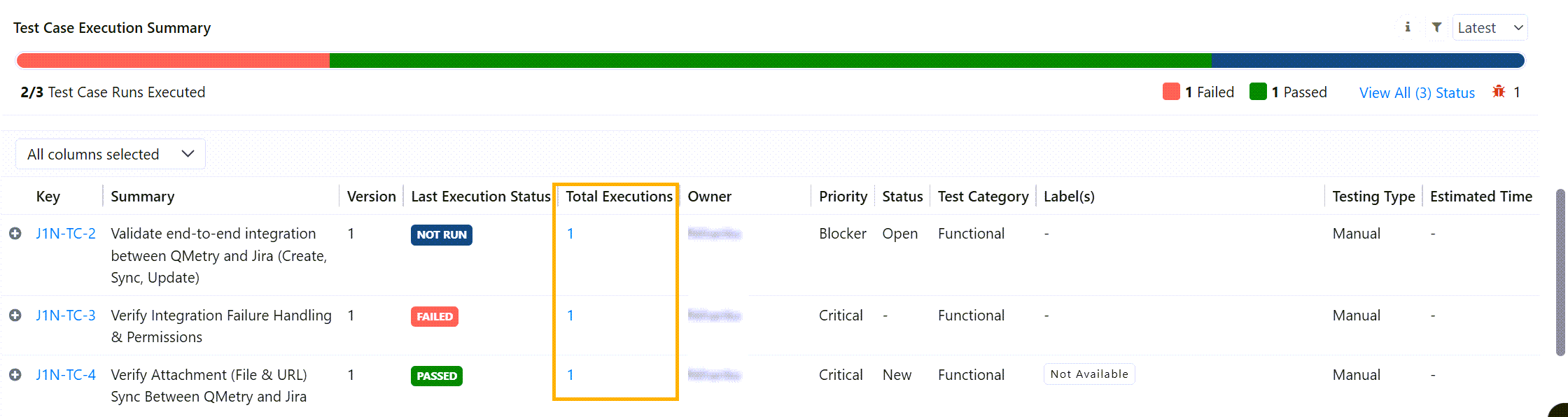Expand row J1N-TC-2 with plus icon
Image resolution: width=1568 pixels, height=417 pixels.
click(15, 234)
